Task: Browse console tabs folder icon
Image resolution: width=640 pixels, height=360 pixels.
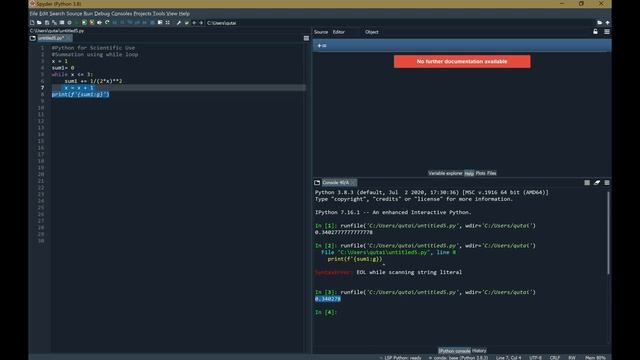Action: 317,182
